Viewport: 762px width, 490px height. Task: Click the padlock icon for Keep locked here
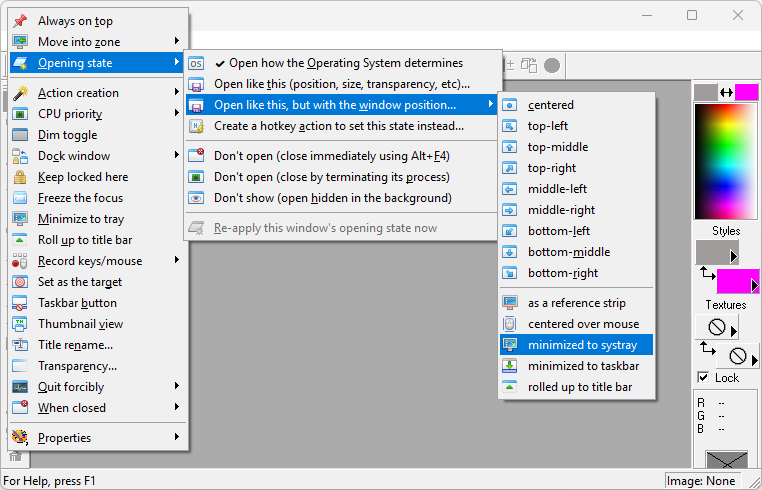pos(20,177)
